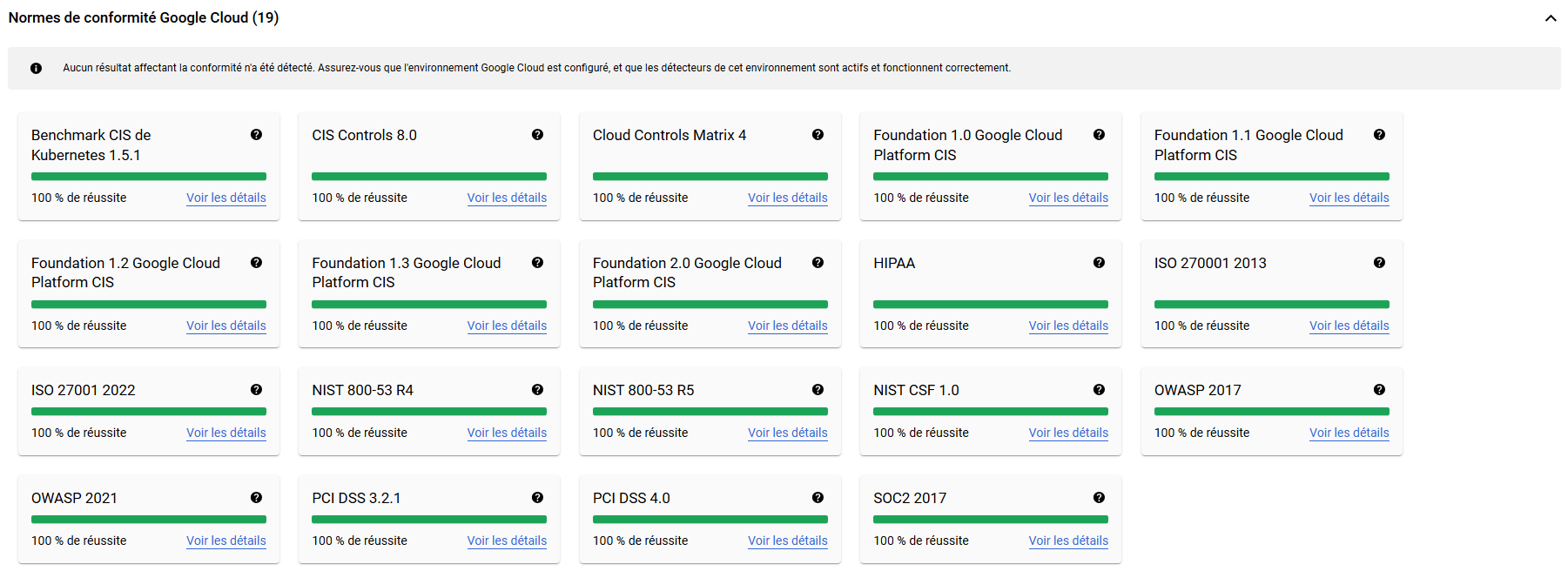Click the Foundation 1.1 Google Cloud Platform CIS title

pyautogui.click(x=1248, y=144)
